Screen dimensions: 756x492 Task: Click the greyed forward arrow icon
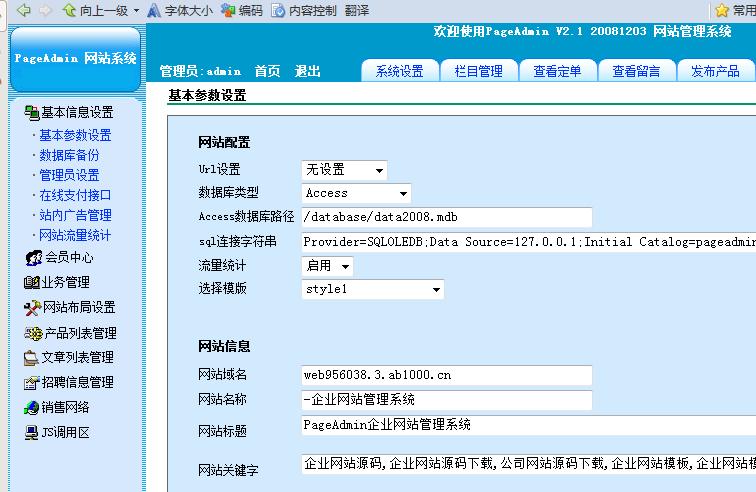(45, 10)
